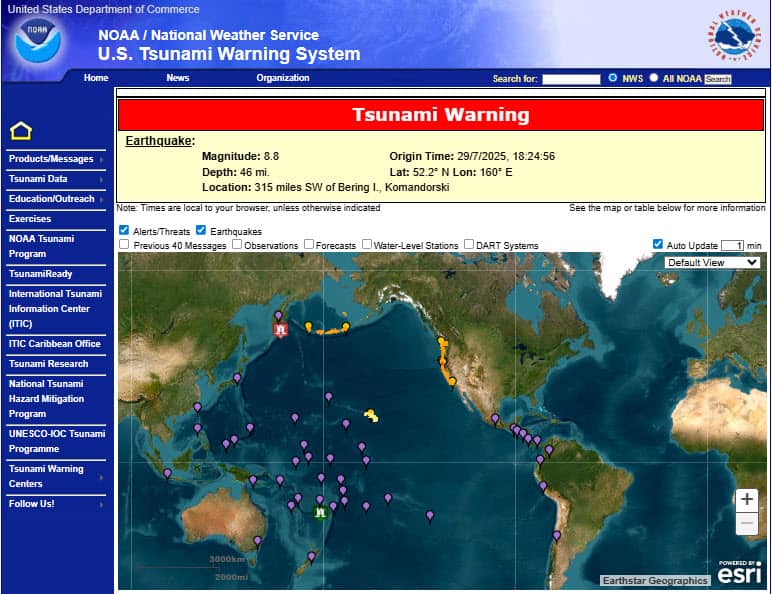Click the Earthstar Geographics attribution
The image size is (772, 594).
pos(655,581)
